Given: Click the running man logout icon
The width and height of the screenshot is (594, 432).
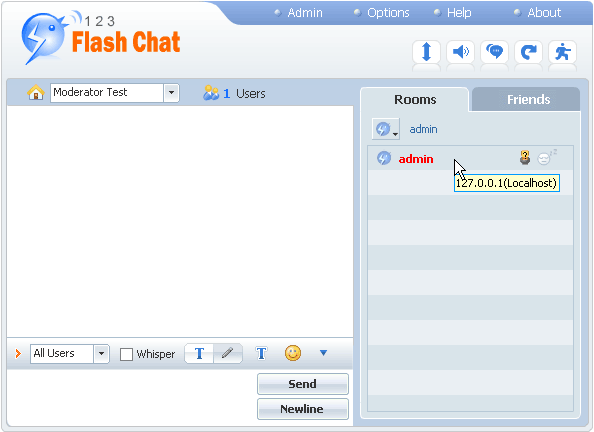Looking at the screenshot, I should point(563,52).
